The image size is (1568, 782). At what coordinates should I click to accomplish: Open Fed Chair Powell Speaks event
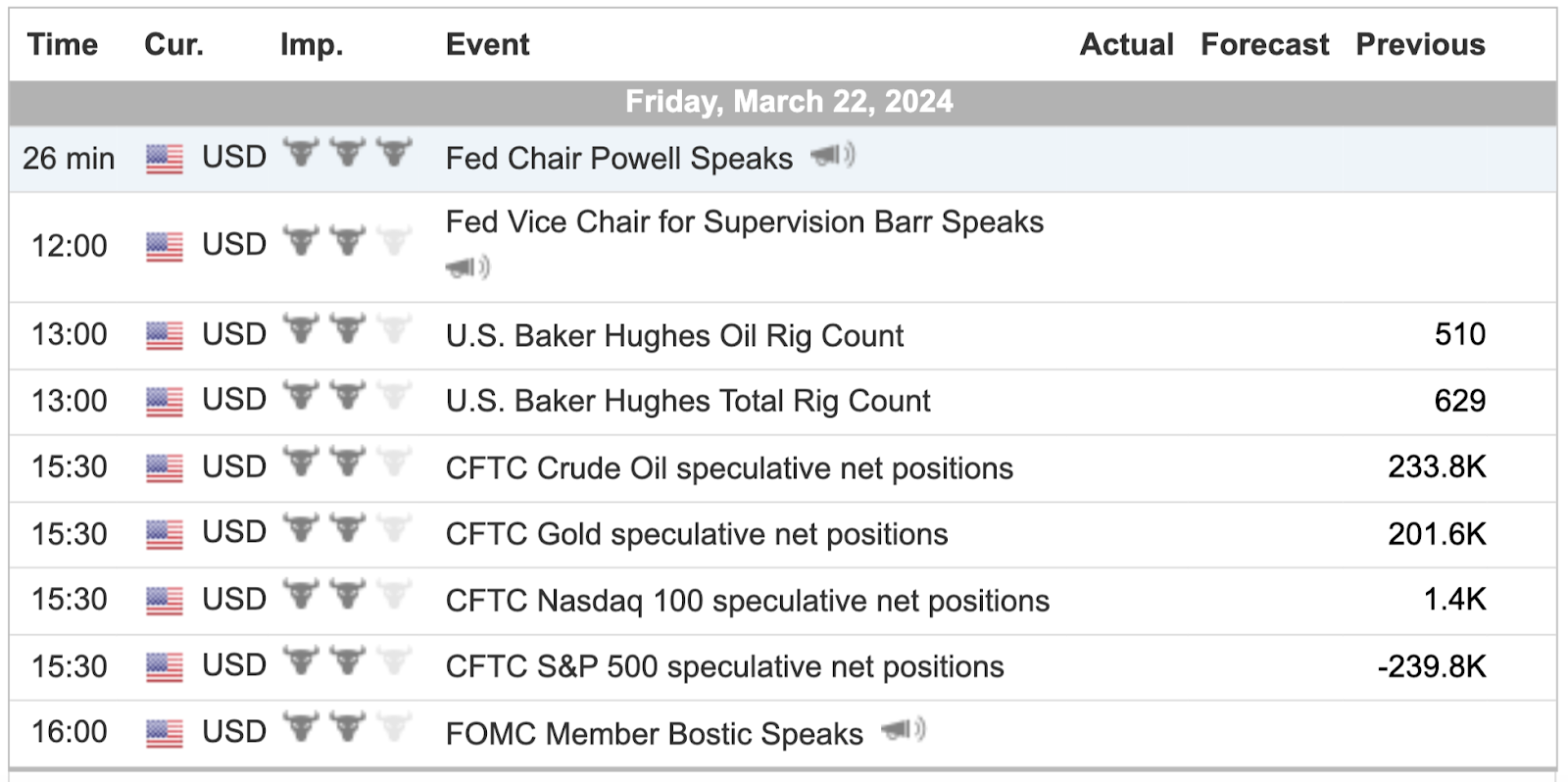point(619,159)
